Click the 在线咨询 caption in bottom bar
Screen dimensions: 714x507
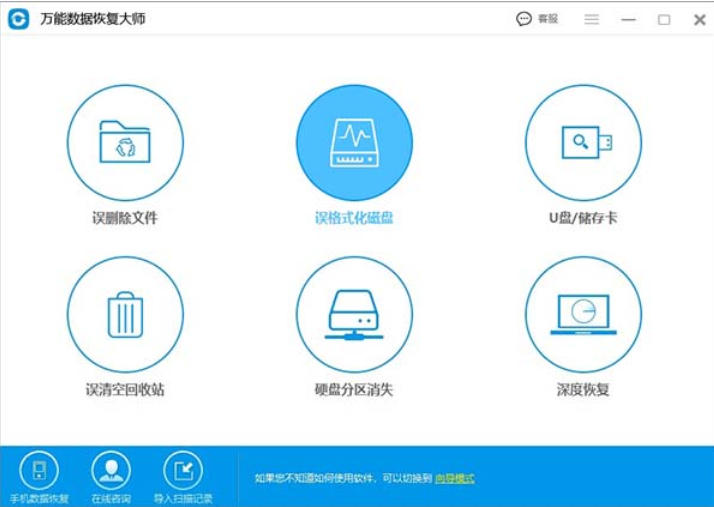[111, 498]
